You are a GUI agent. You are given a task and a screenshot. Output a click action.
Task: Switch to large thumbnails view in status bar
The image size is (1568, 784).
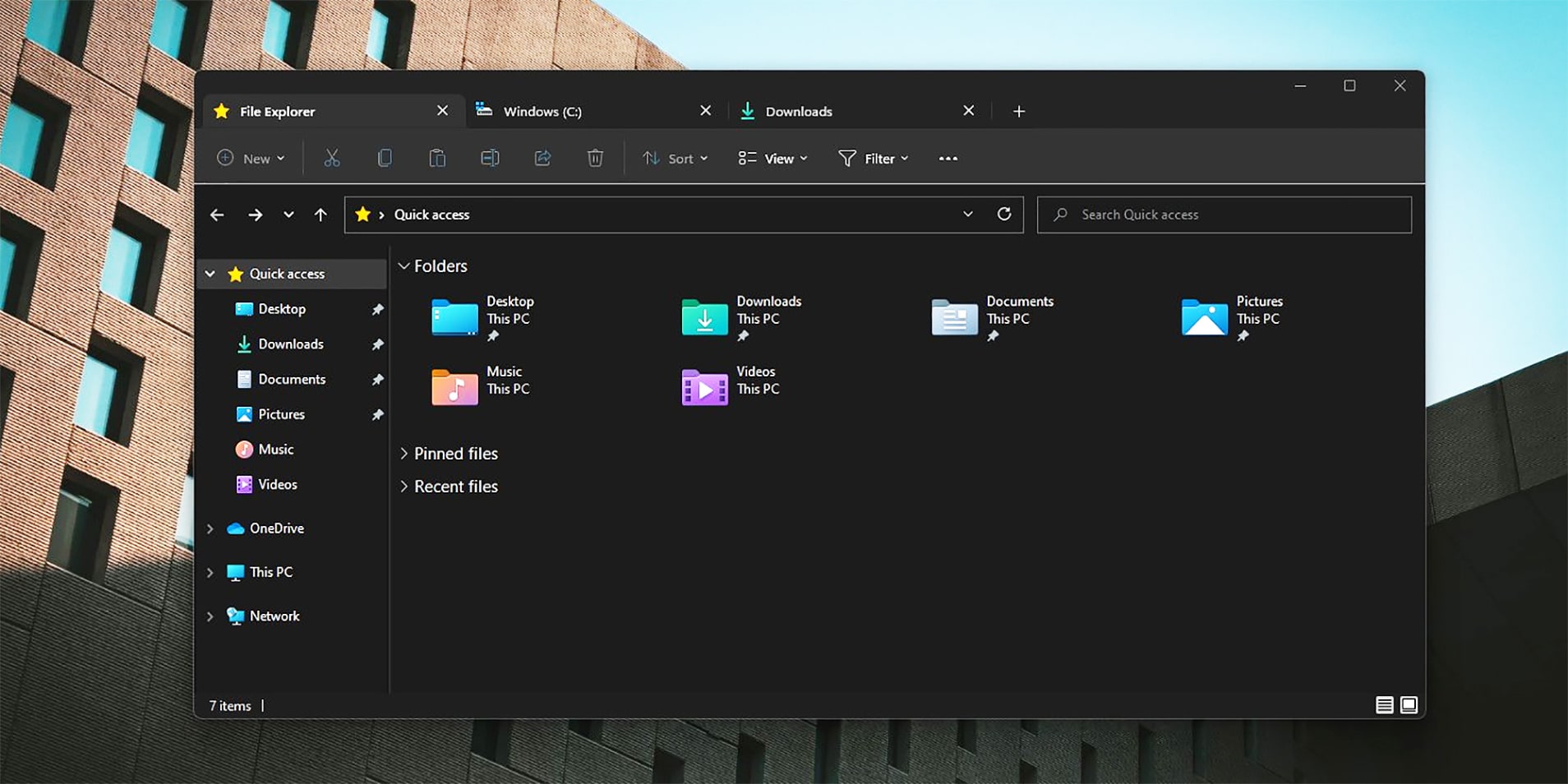point(1409,705)
